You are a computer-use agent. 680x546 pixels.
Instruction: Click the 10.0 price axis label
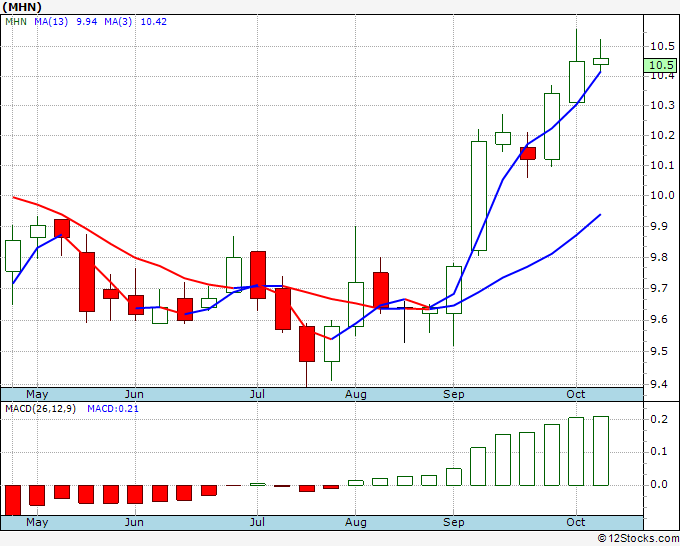[662, 195]
